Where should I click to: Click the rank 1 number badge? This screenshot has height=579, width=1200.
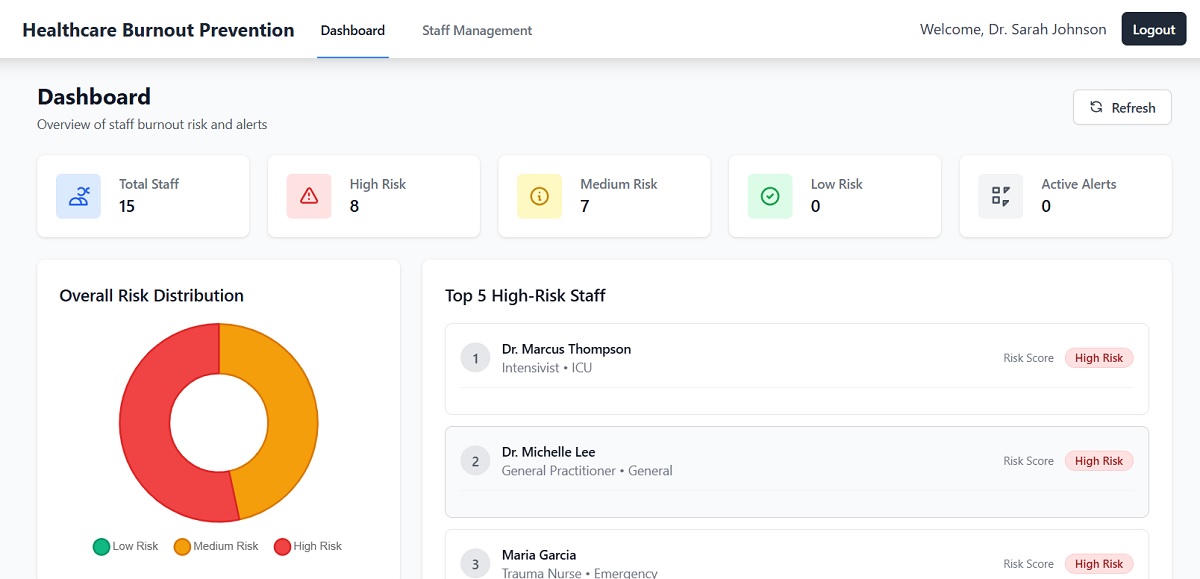(475, 358)
